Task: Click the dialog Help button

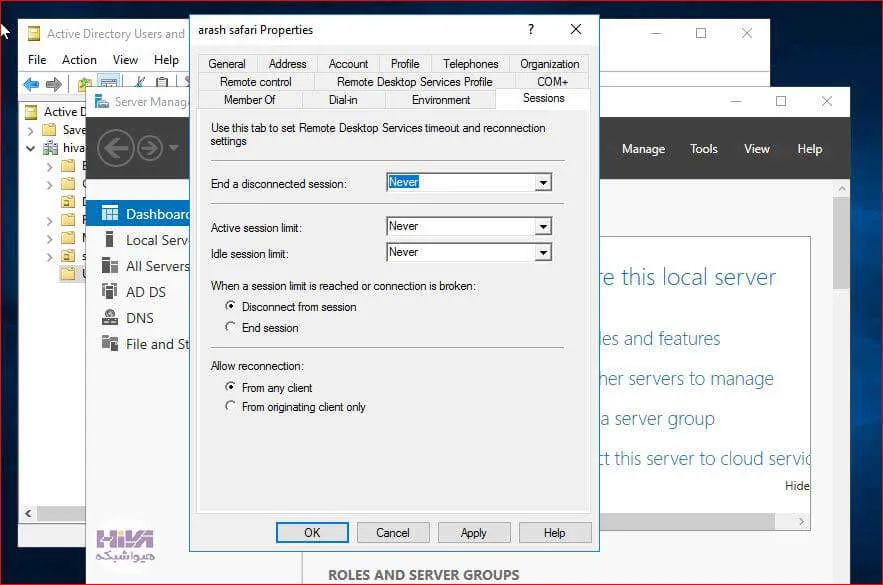Action: coord(555,533)
